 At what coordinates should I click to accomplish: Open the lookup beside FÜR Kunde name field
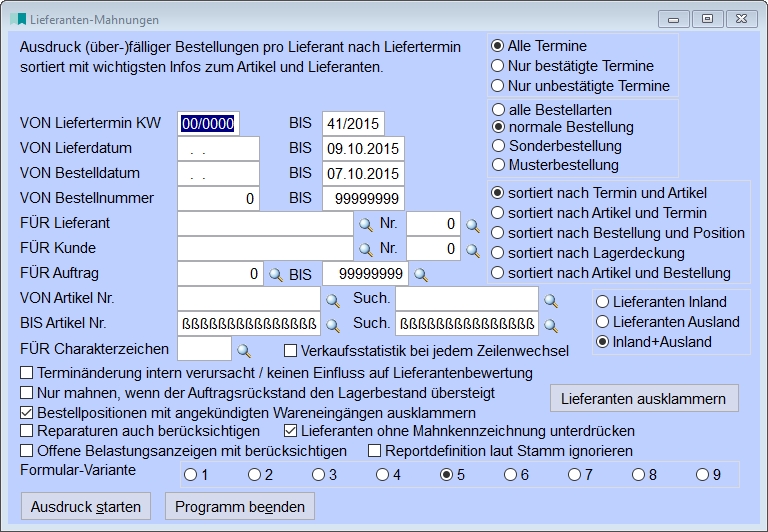(x=366, y=249)
